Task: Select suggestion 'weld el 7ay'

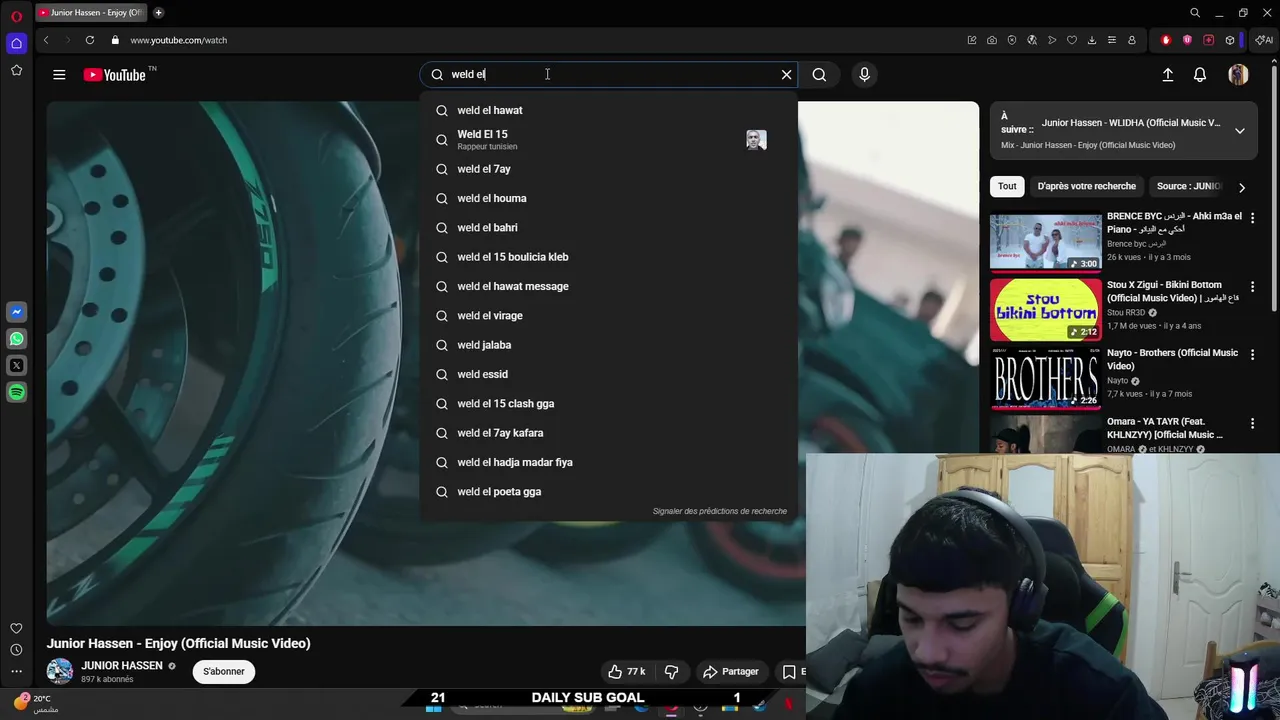Action: 609,169
